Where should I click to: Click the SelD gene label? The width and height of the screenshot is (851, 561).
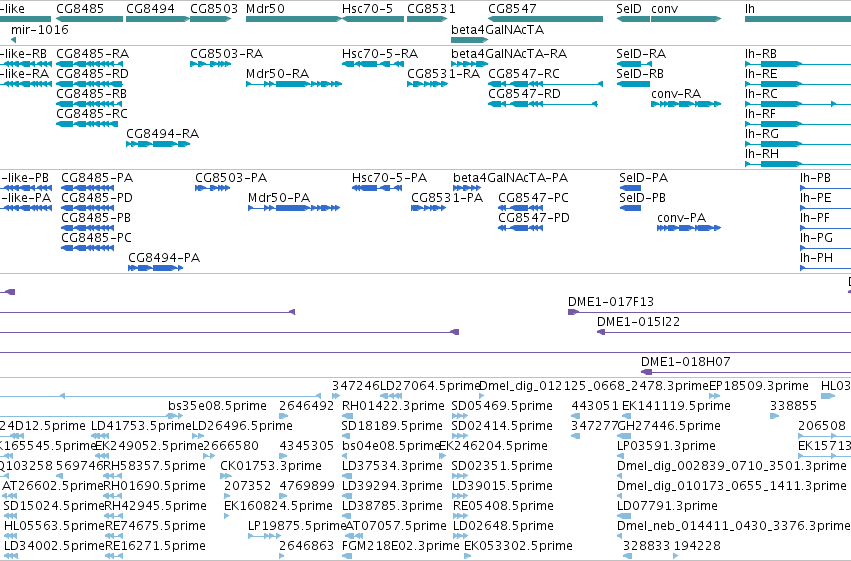coord(629,9)
